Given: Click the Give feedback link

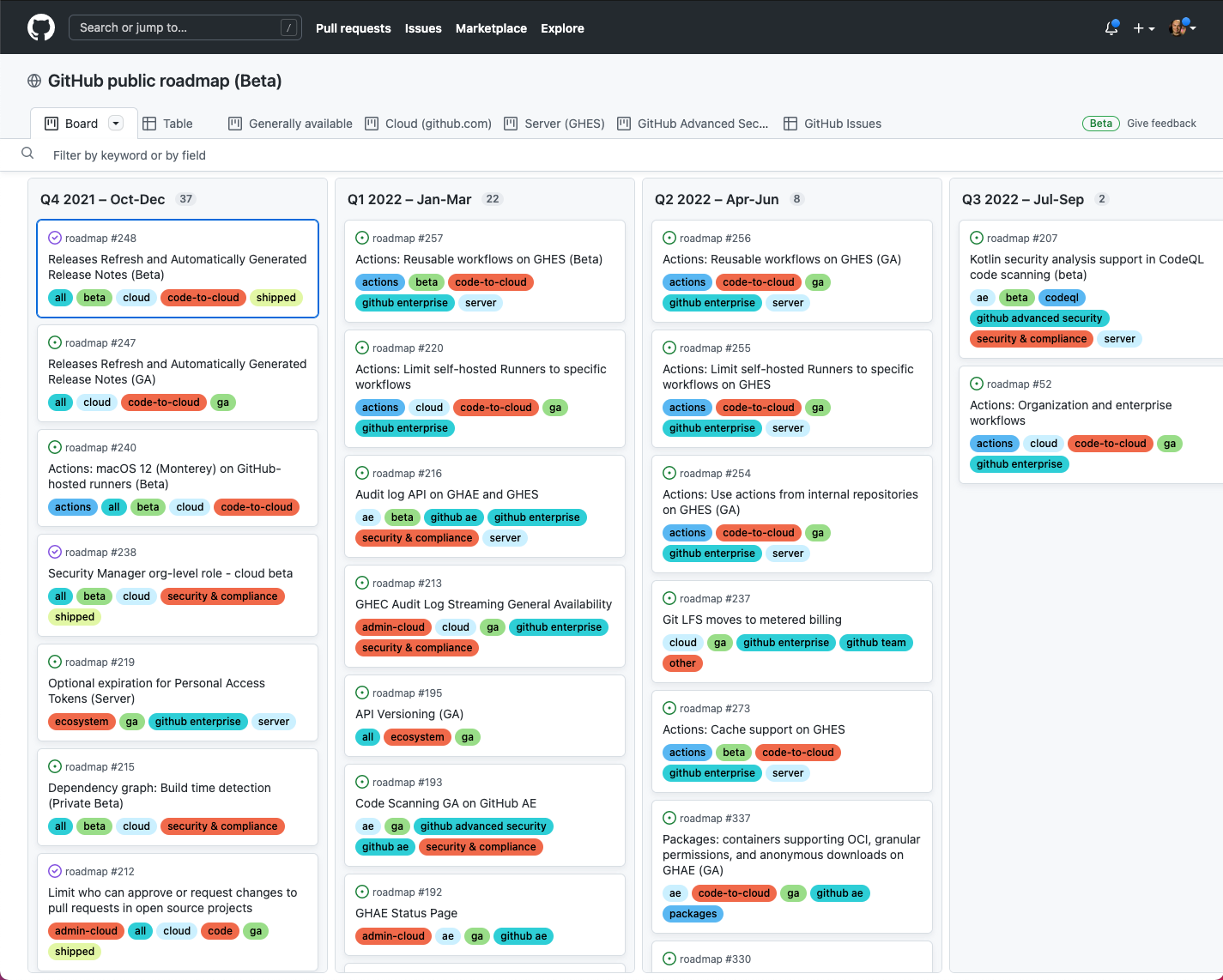Looking at the screenshot, I should click(1161, 124).
